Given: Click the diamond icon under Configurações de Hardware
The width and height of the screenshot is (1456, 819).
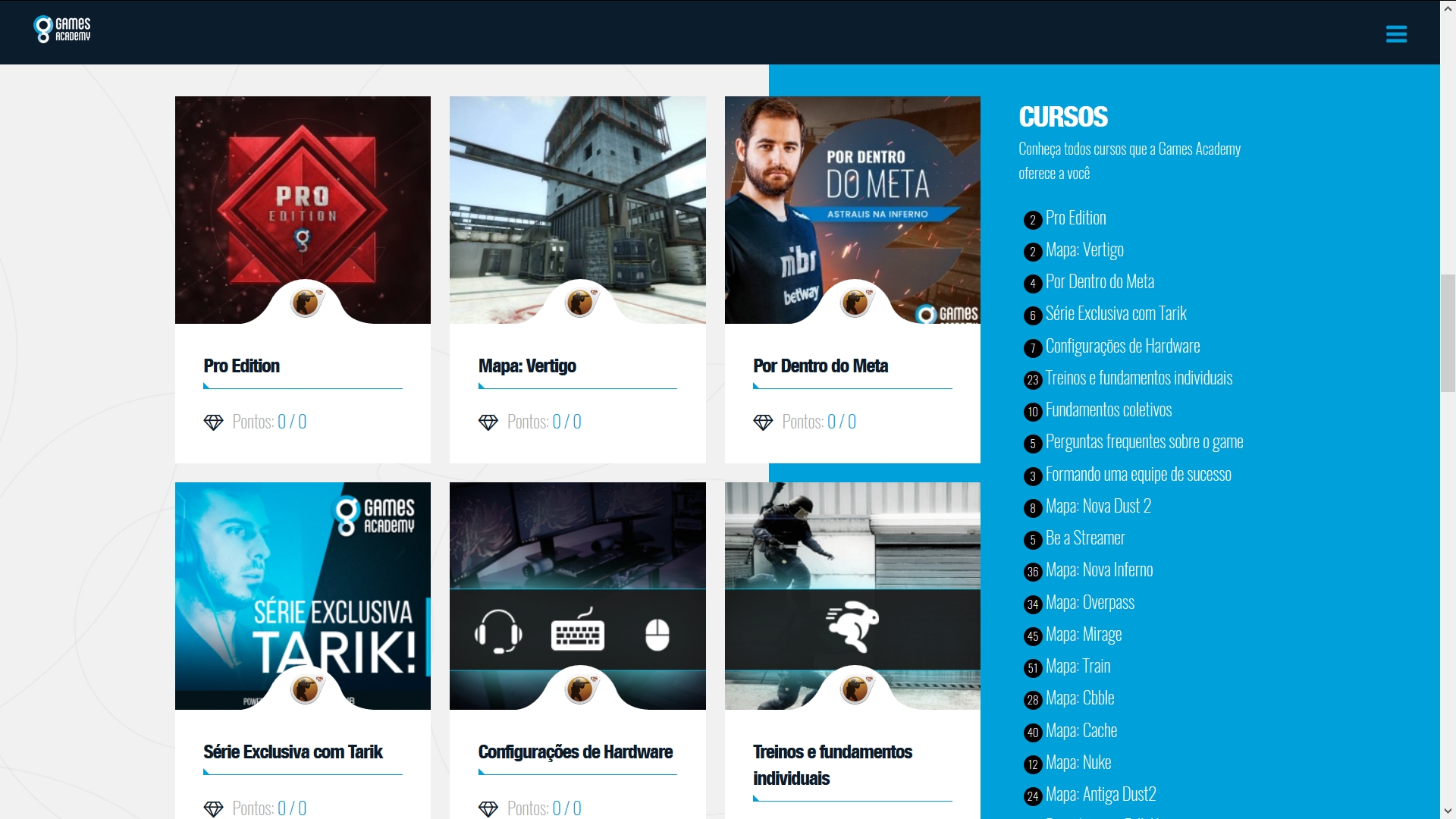Looking at the screenshot, I should pos(488,809).
